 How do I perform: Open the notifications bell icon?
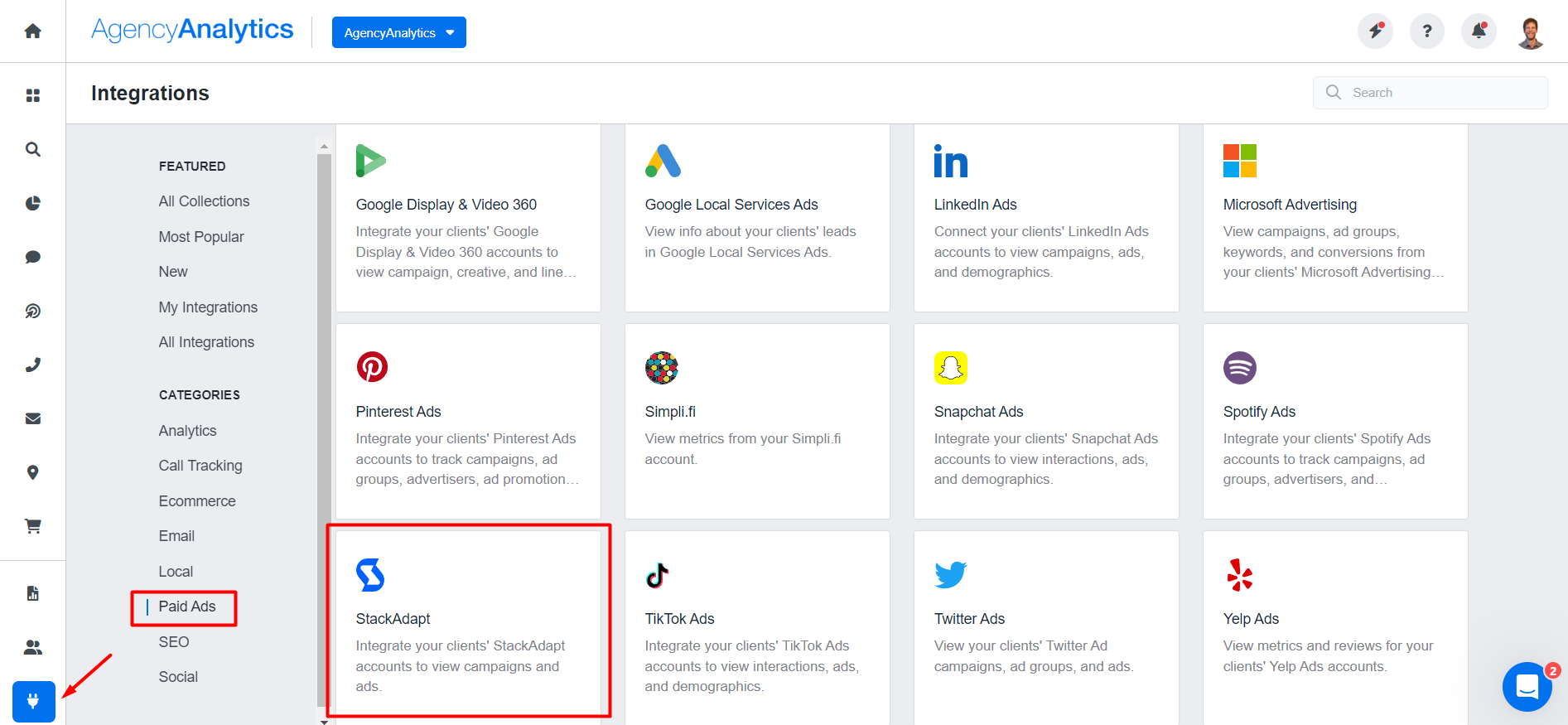click(1479, 31)
